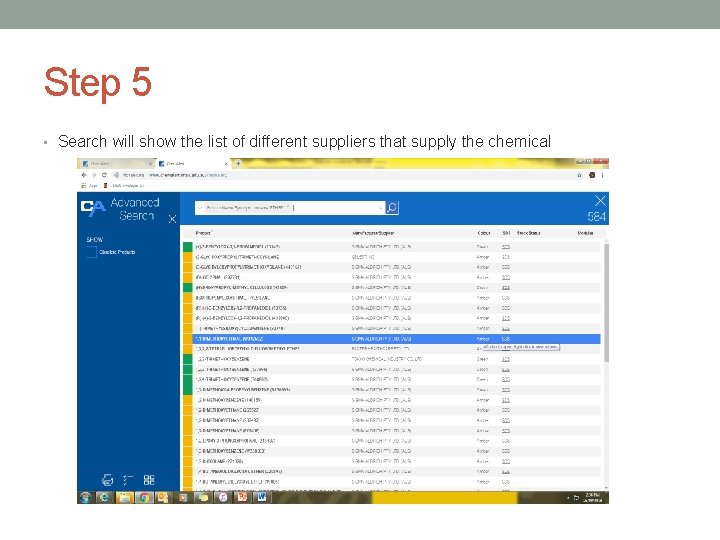Sort by Colour column header
This screenshot has height=540, width=720.
484,233
